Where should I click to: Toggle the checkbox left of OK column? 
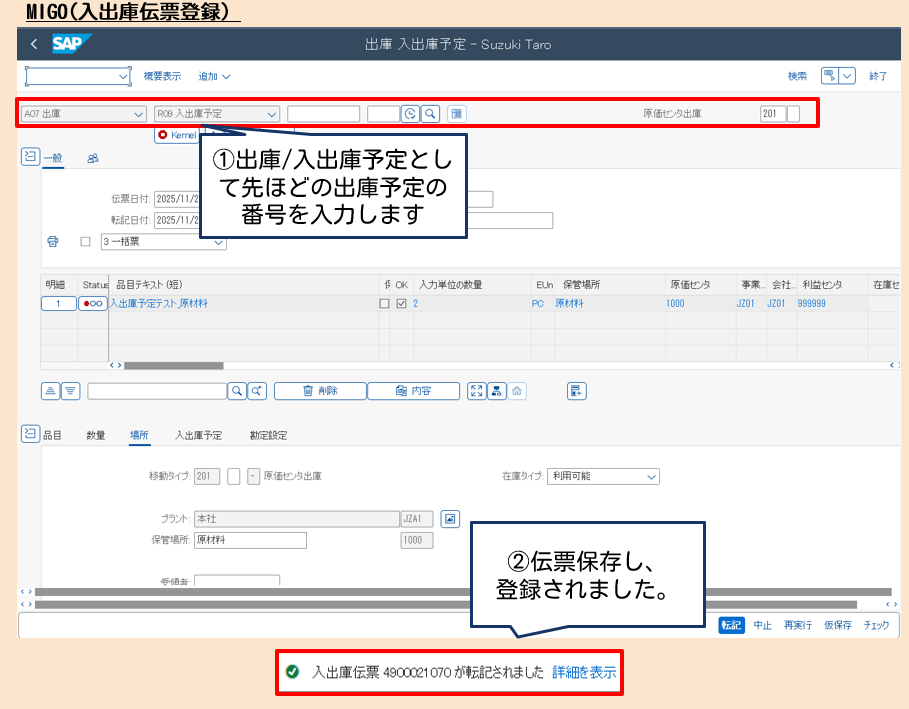tap(384, 302)
